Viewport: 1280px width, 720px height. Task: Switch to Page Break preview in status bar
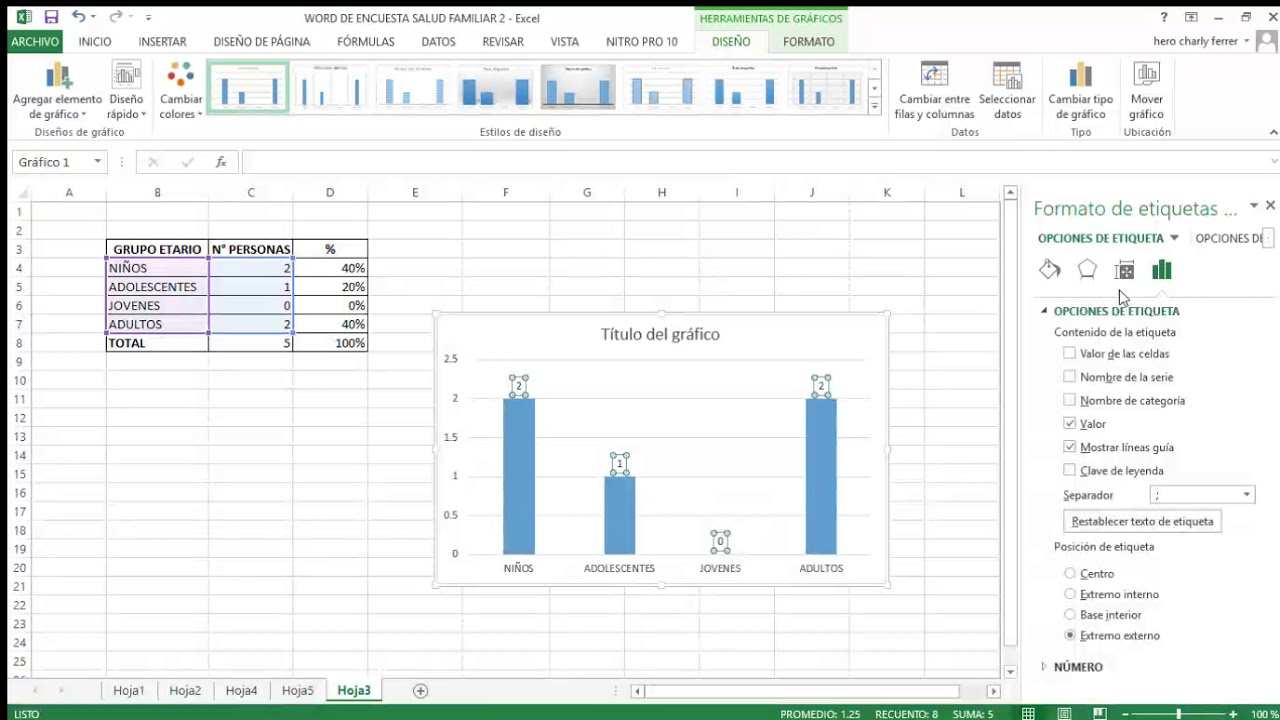point(1100,714)
